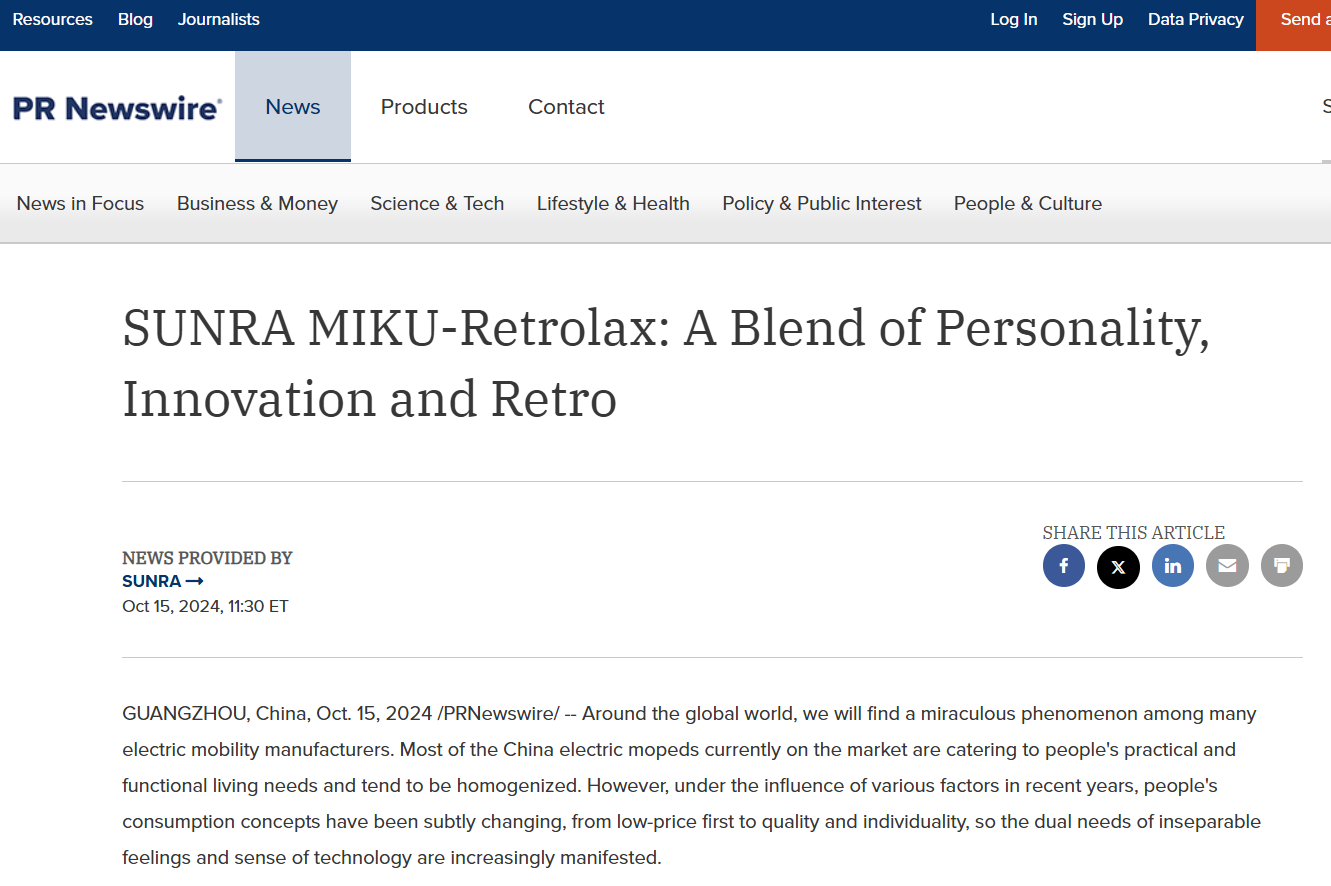Click Log In
This screenshot has width=1331, height=886.
[x=1013, y=20]
